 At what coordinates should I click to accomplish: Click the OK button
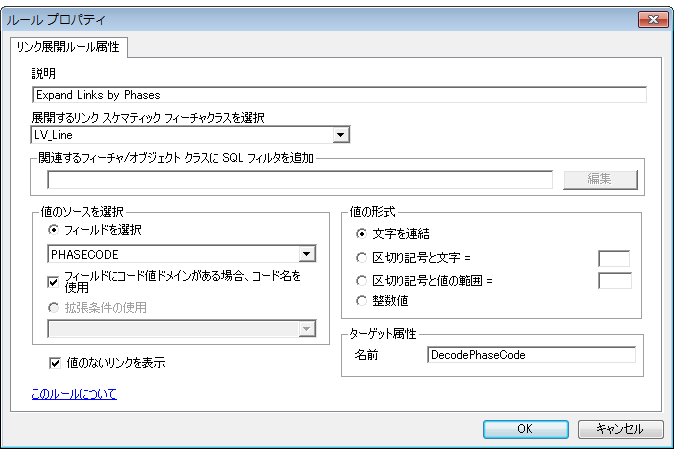coord(525,429)
